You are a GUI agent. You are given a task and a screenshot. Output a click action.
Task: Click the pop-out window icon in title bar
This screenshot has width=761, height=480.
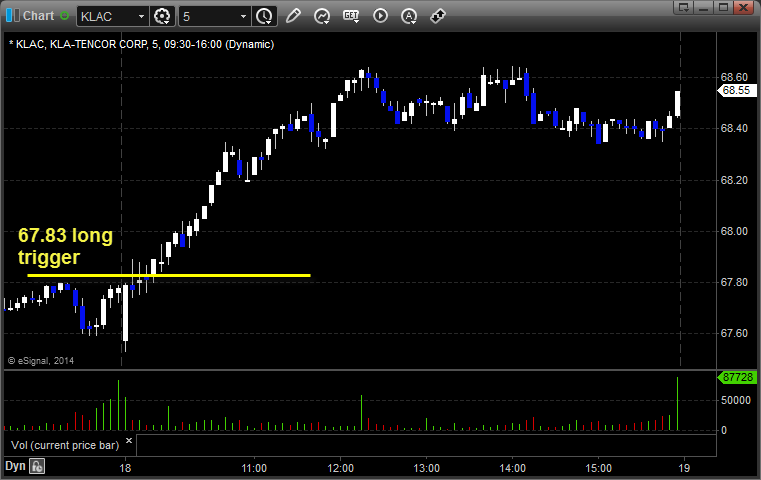(683, 7)
